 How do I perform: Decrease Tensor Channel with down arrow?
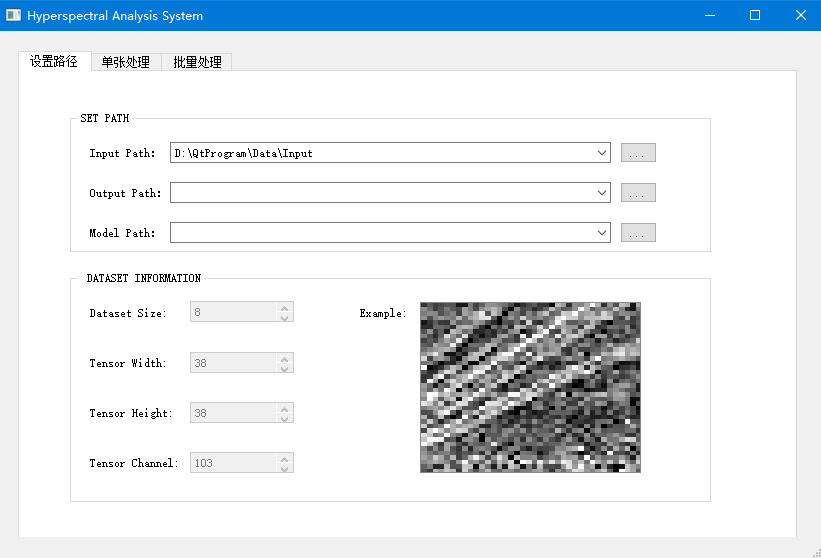pos(284,468)
